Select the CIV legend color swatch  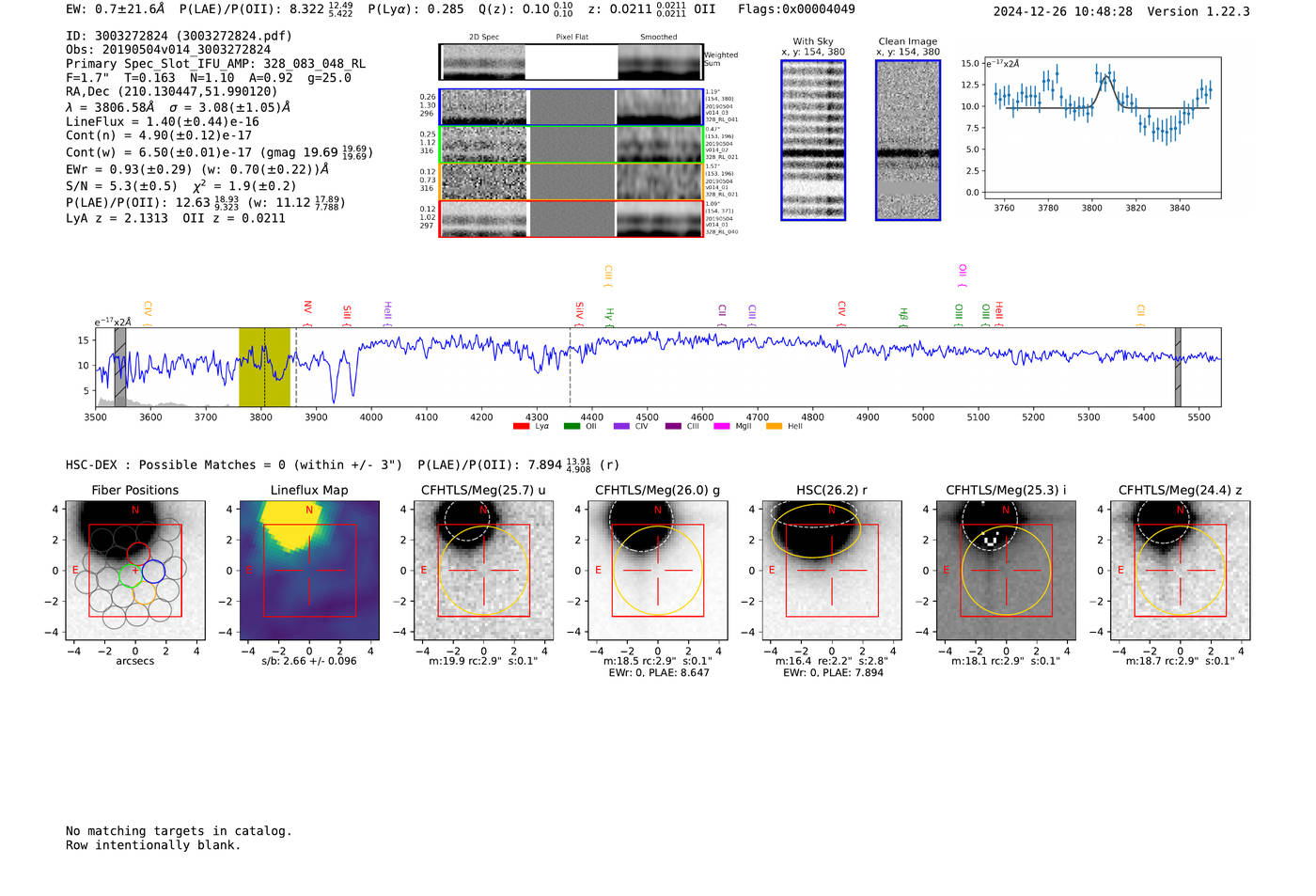[x=621, y=427]
